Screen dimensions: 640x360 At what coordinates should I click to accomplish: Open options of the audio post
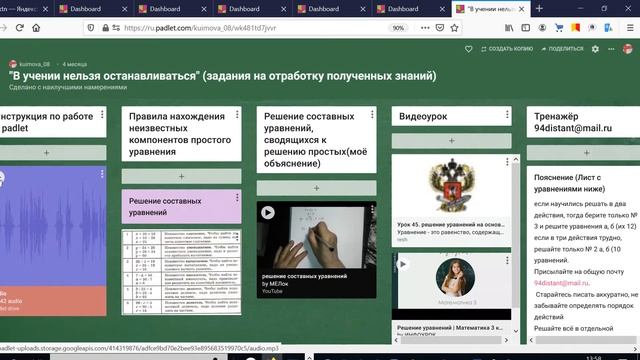pyautogui.click(x=102, y=174)
